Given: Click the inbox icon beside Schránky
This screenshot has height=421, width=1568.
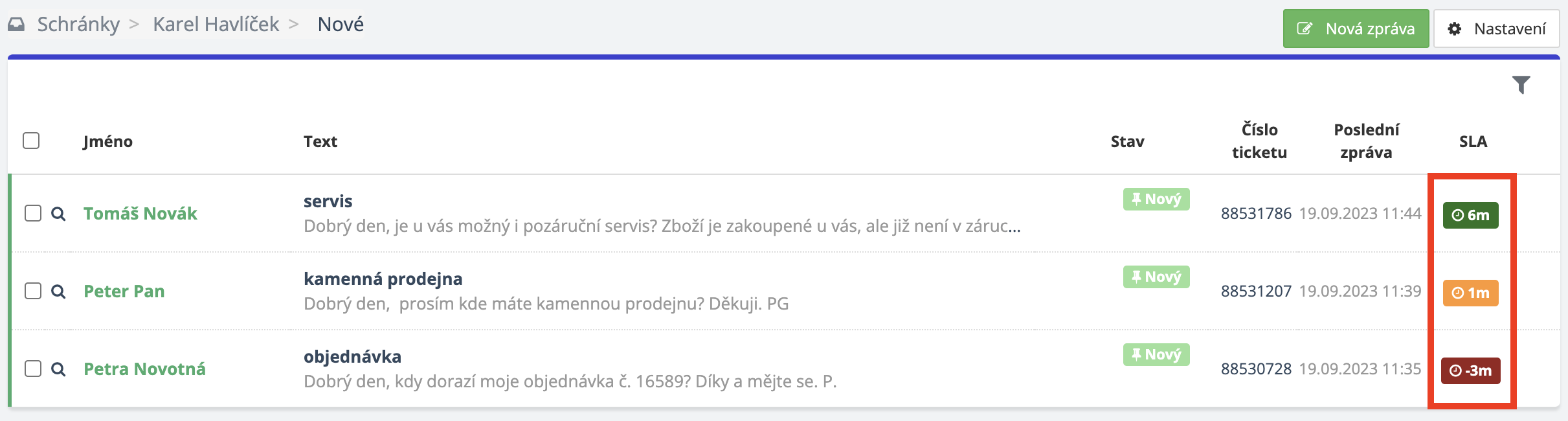Looking at the screenshot, I should pyautogui.click(x=16, y=25).
